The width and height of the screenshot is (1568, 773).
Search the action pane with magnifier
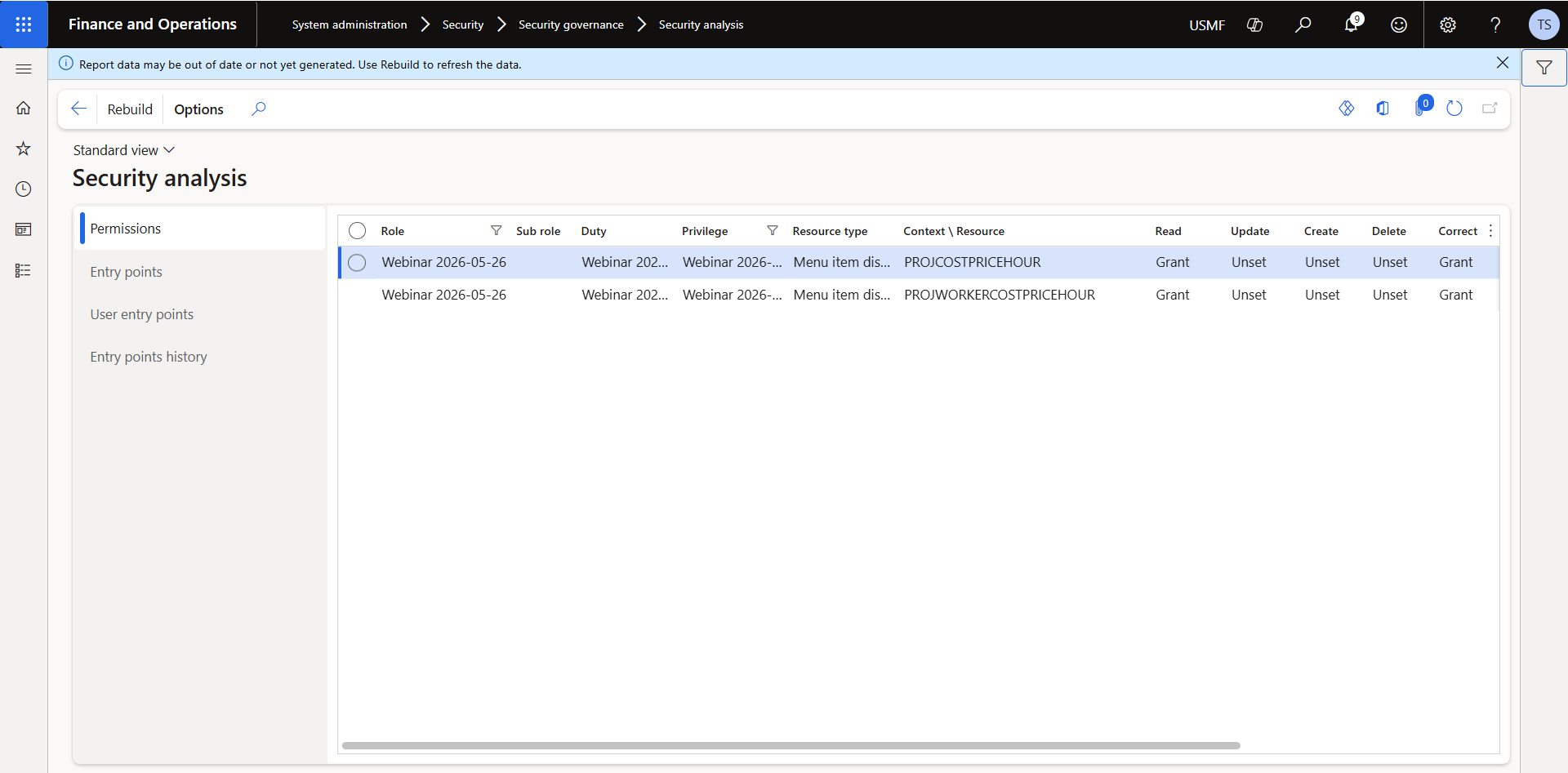coord(259,109)
